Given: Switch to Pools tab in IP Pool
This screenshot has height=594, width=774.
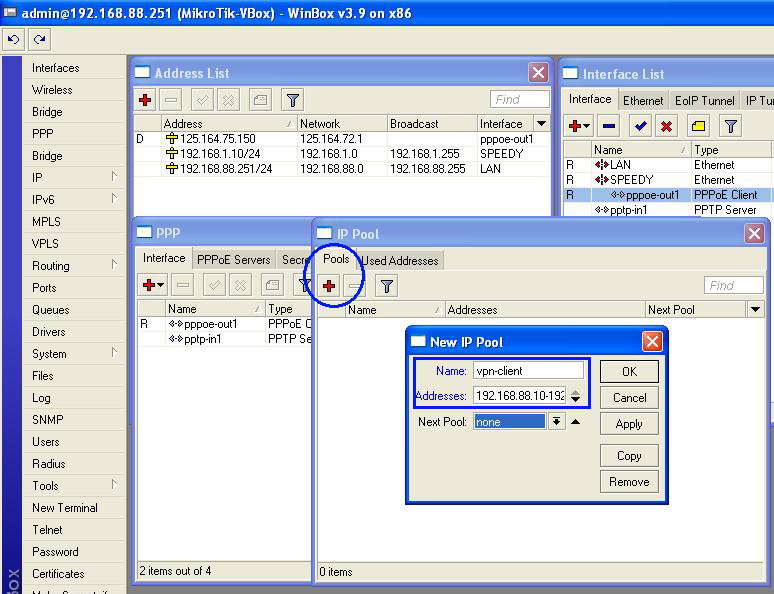Looking at the screenshot, I should click(336, 259).
